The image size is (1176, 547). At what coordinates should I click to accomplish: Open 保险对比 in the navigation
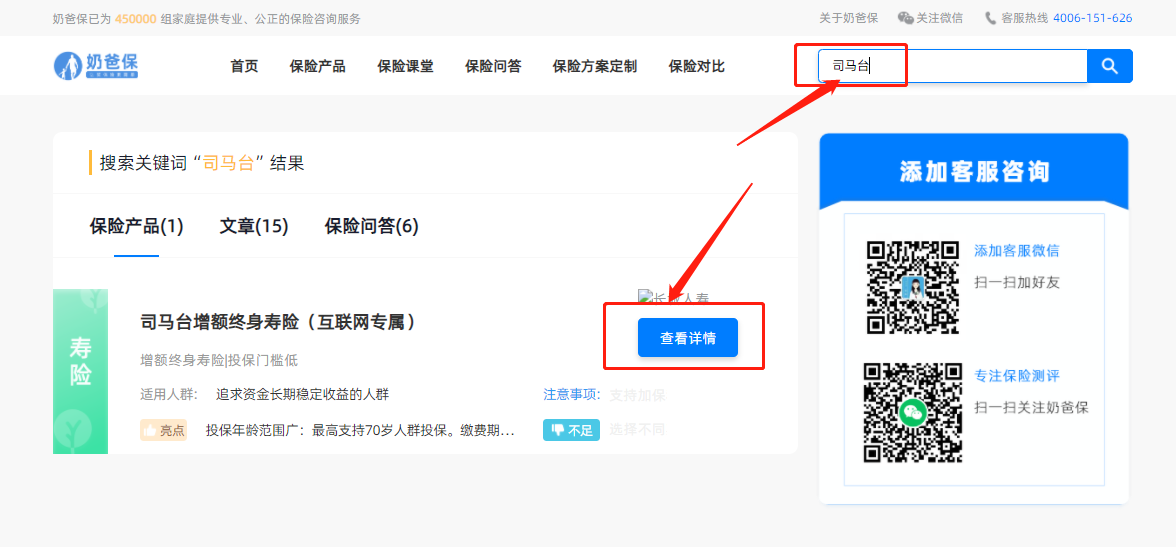pyautogui.click(x=697, y=66)
